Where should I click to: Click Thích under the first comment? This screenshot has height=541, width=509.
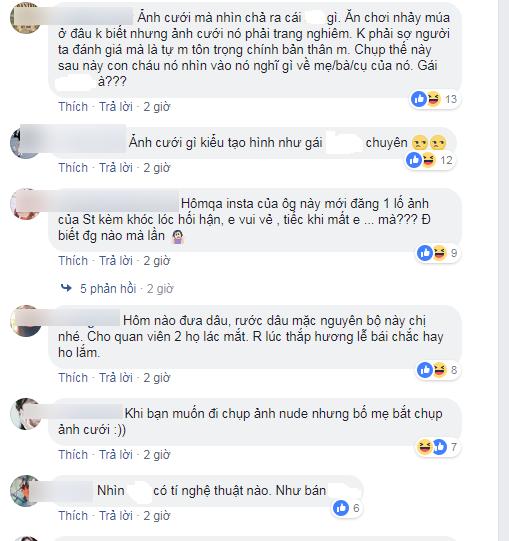tap(73, 107)
